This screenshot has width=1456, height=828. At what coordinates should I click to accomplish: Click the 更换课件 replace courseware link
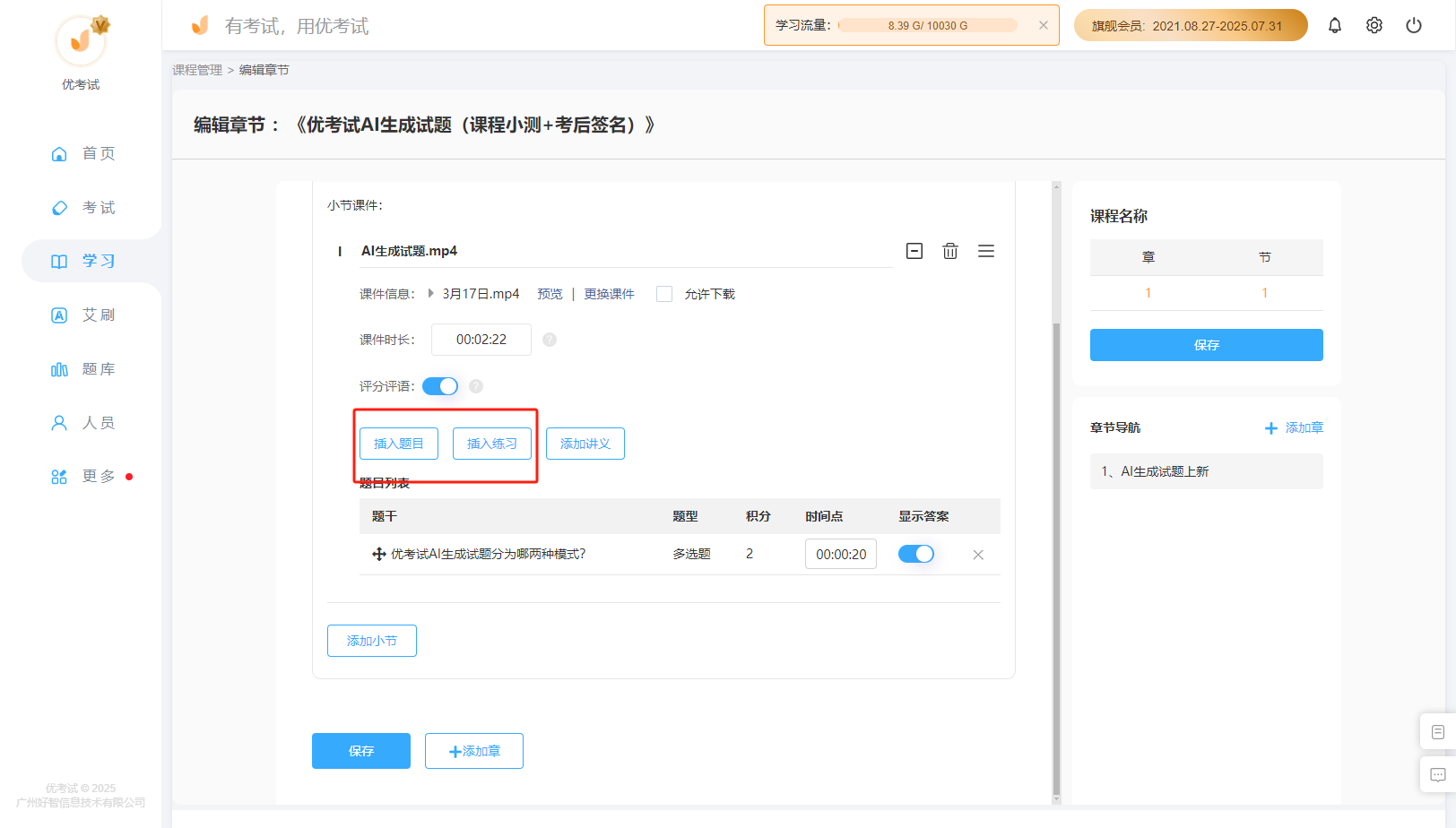pos(610,294)
